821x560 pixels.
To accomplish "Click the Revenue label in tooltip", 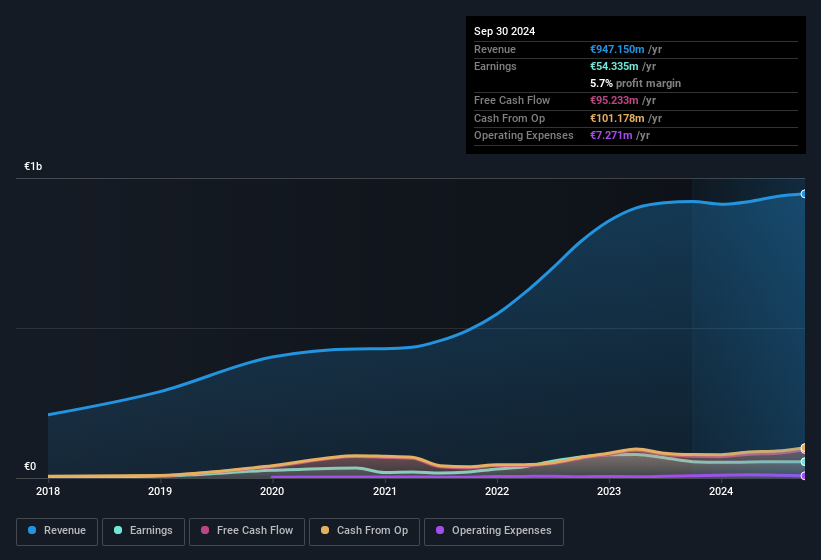I will pyautogui.click(x=495, y=49).
